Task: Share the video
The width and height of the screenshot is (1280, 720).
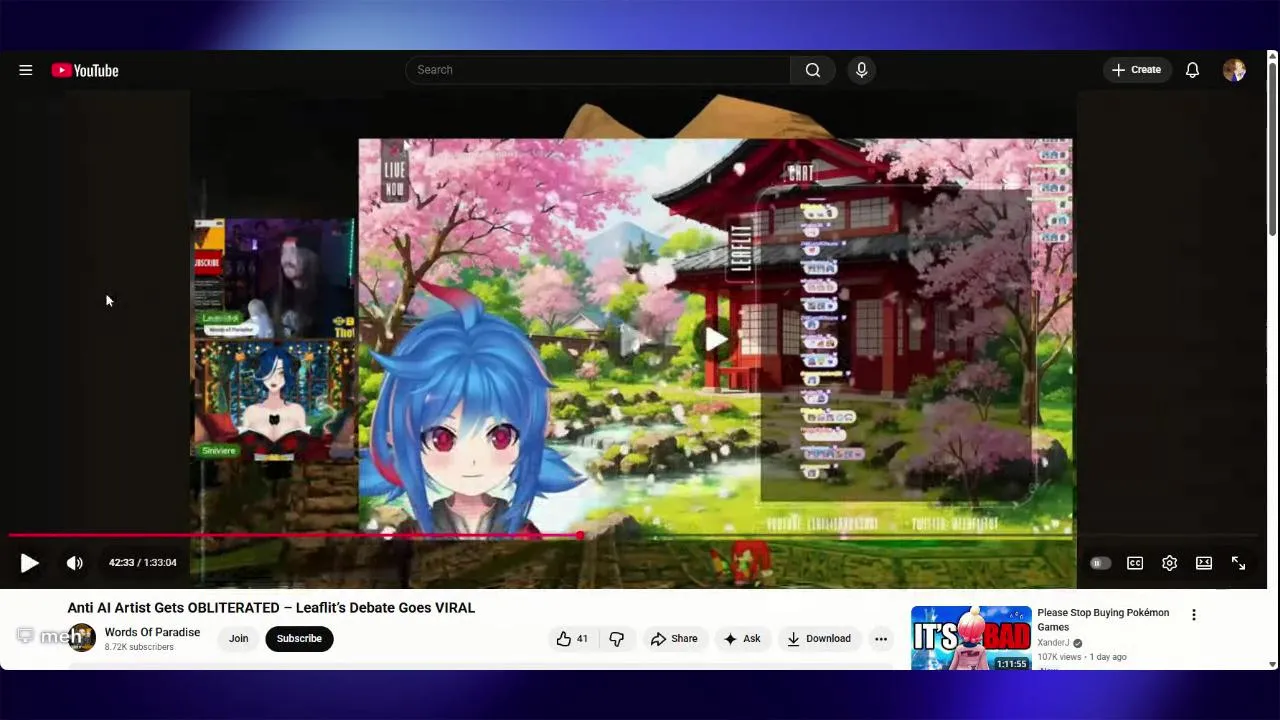Action: pyautogui.click(x=674, y=639)
